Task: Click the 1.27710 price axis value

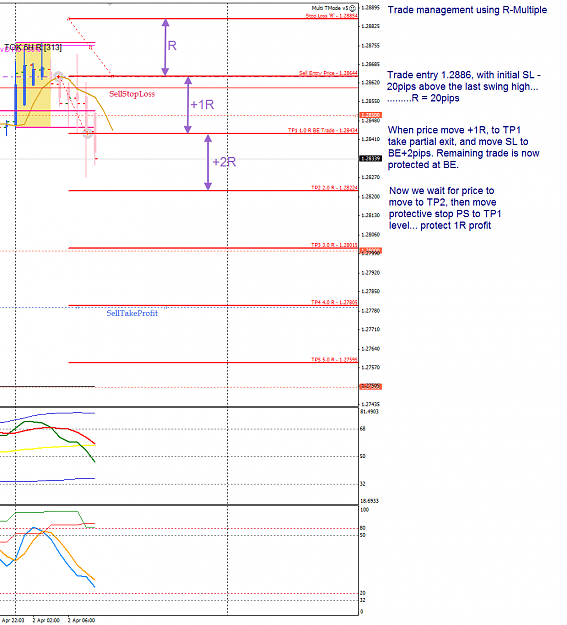Action: click(x=370, y=330)
